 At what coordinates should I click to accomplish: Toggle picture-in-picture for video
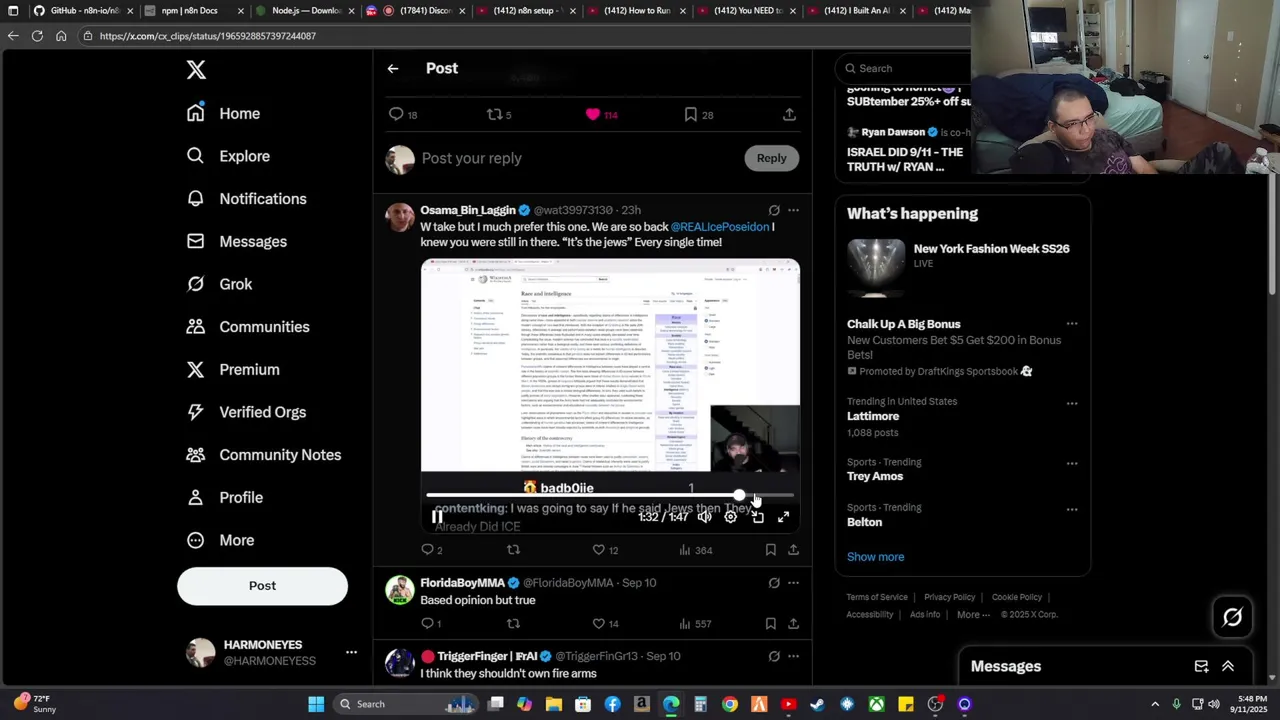pyautogui.click(x=757, y=517)
